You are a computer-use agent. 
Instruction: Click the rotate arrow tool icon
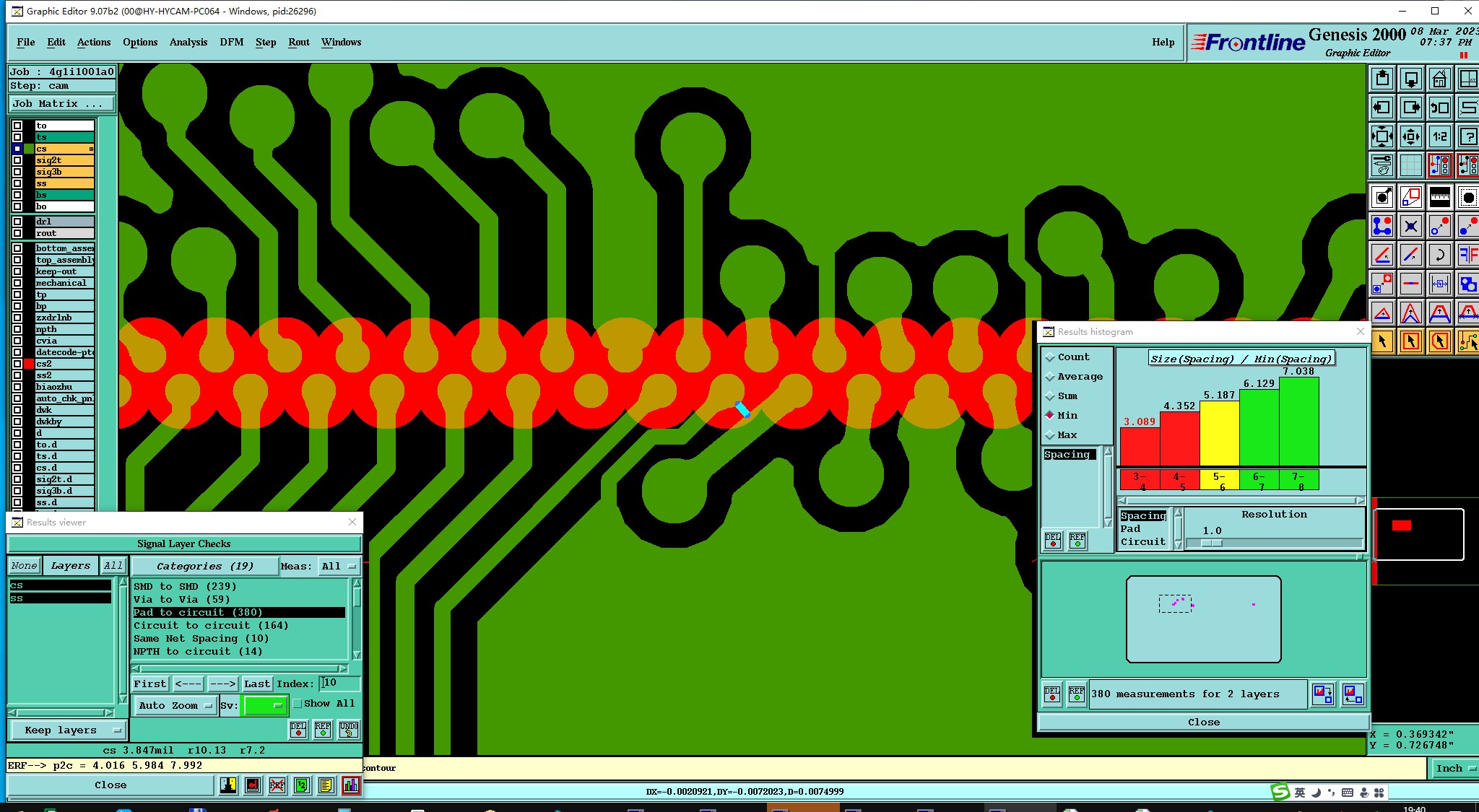pyautogui.click(x=1439, y=255)
